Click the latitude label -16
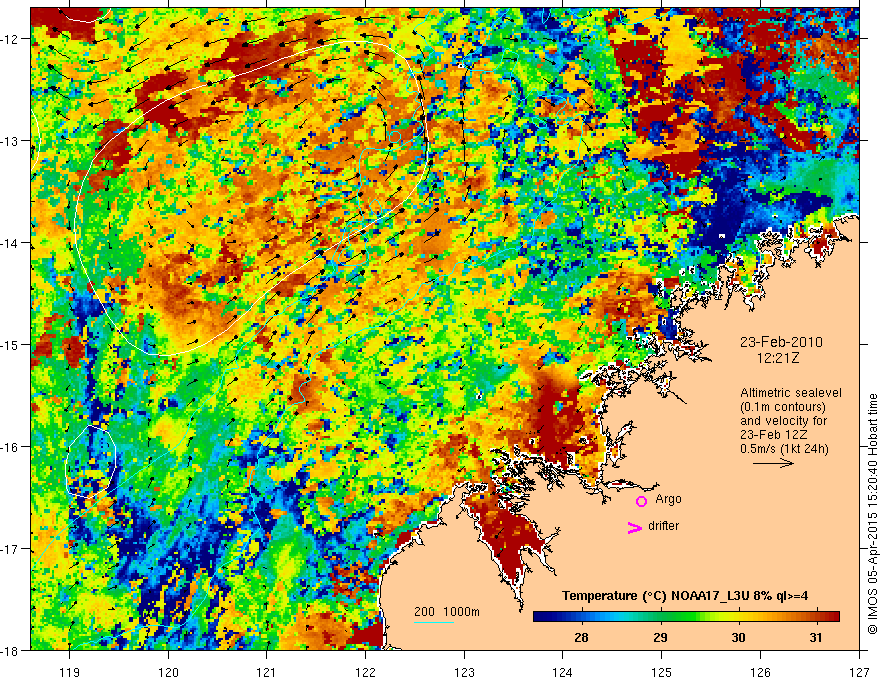This screenshot has width=880, height=680. 11,447
